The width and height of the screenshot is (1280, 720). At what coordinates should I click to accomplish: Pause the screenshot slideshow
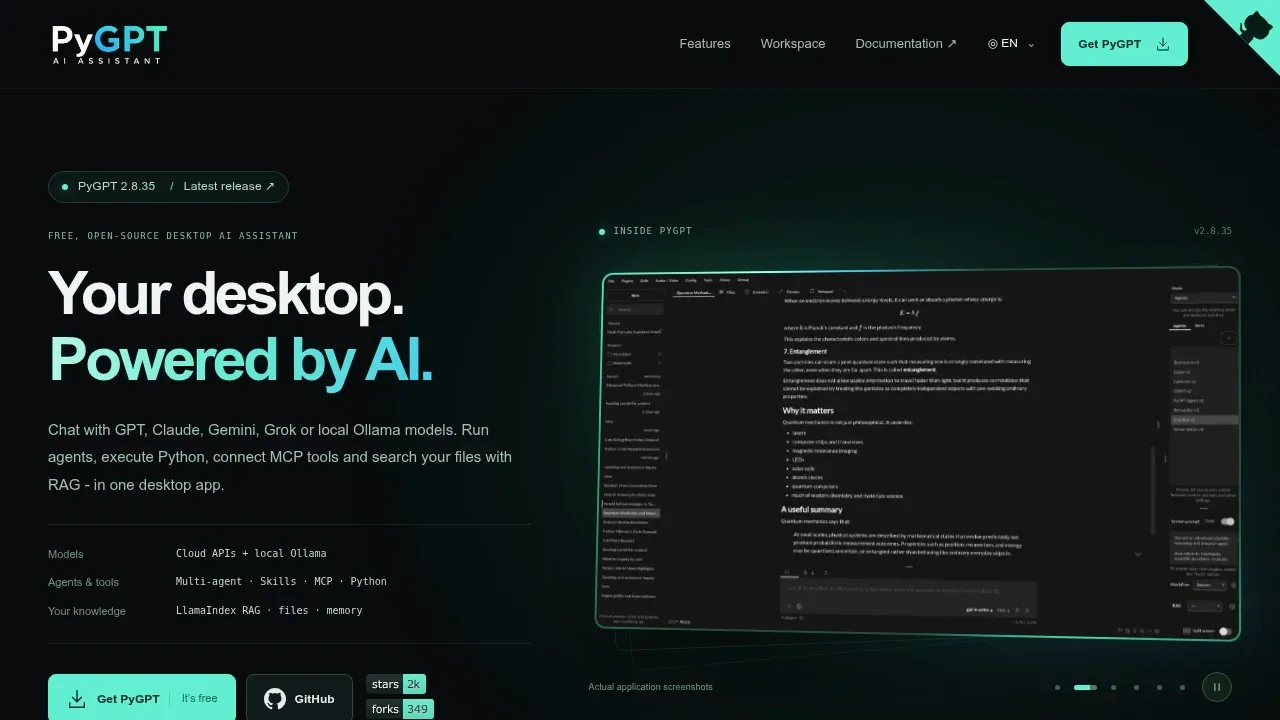coord(1217,687)
